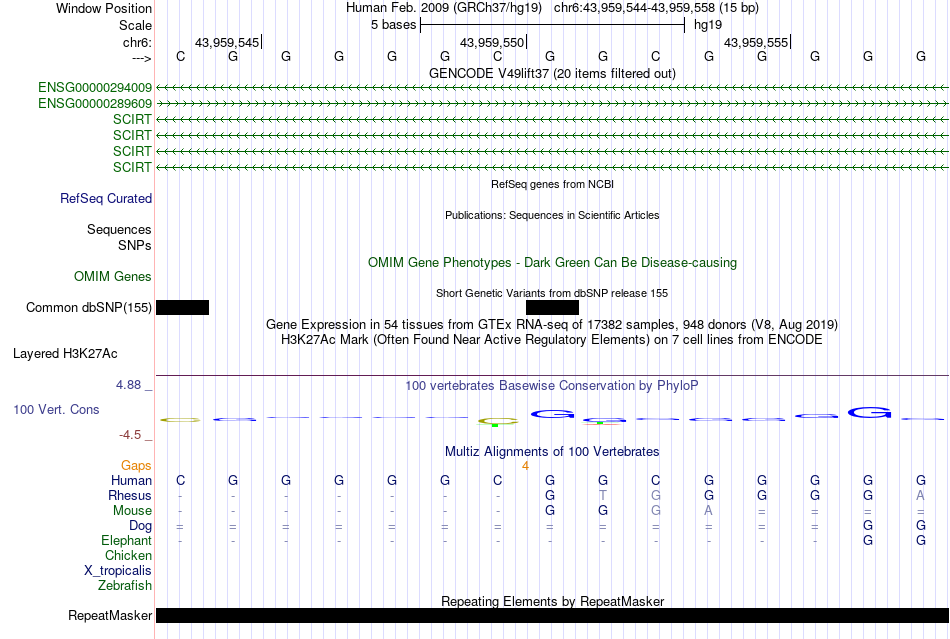Screen dimensions: 950x639
Task: Click the Rhesus species label
Action: (x=130, y=495)
